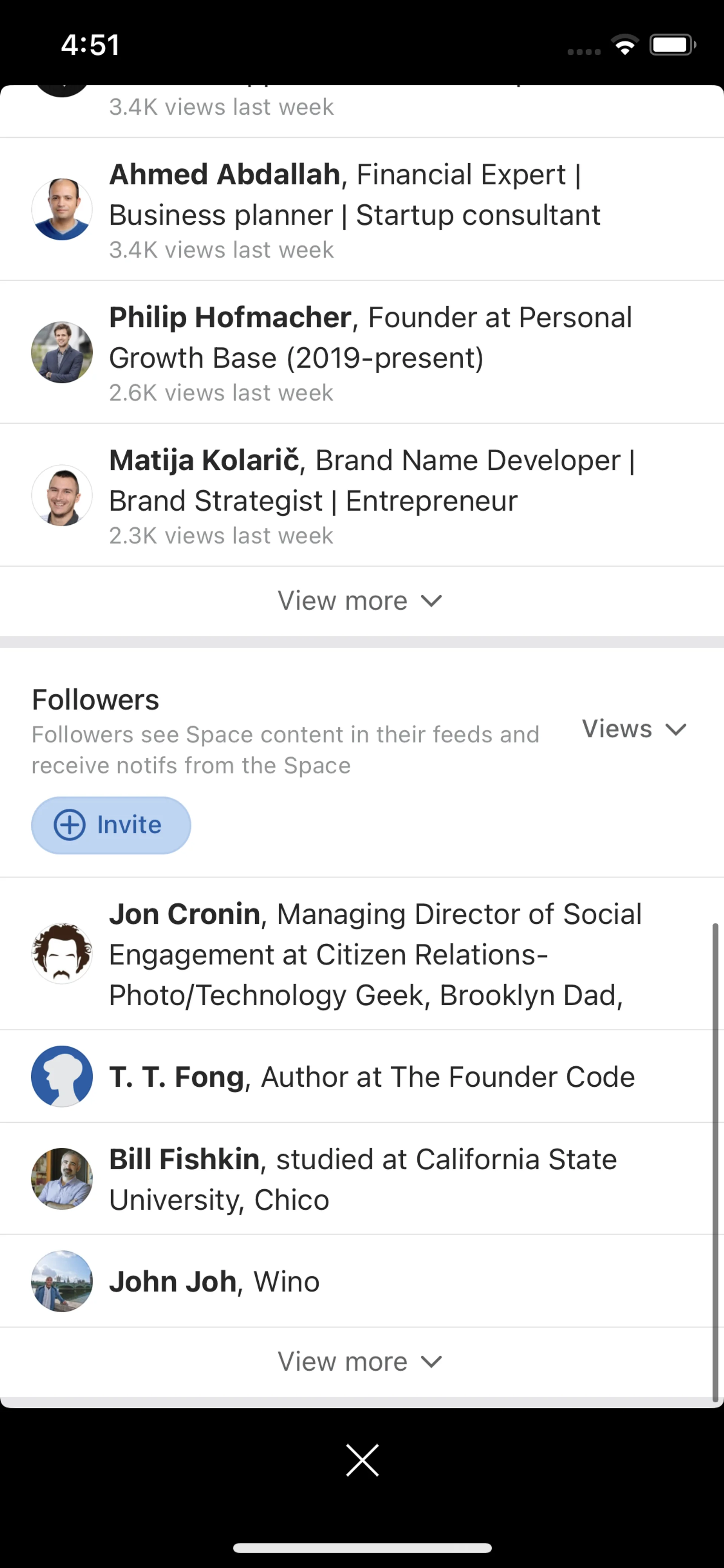Close the panel with the X icon
Image resolution: width=724 pixels, height=1568 pixels.
(362, 1460)
